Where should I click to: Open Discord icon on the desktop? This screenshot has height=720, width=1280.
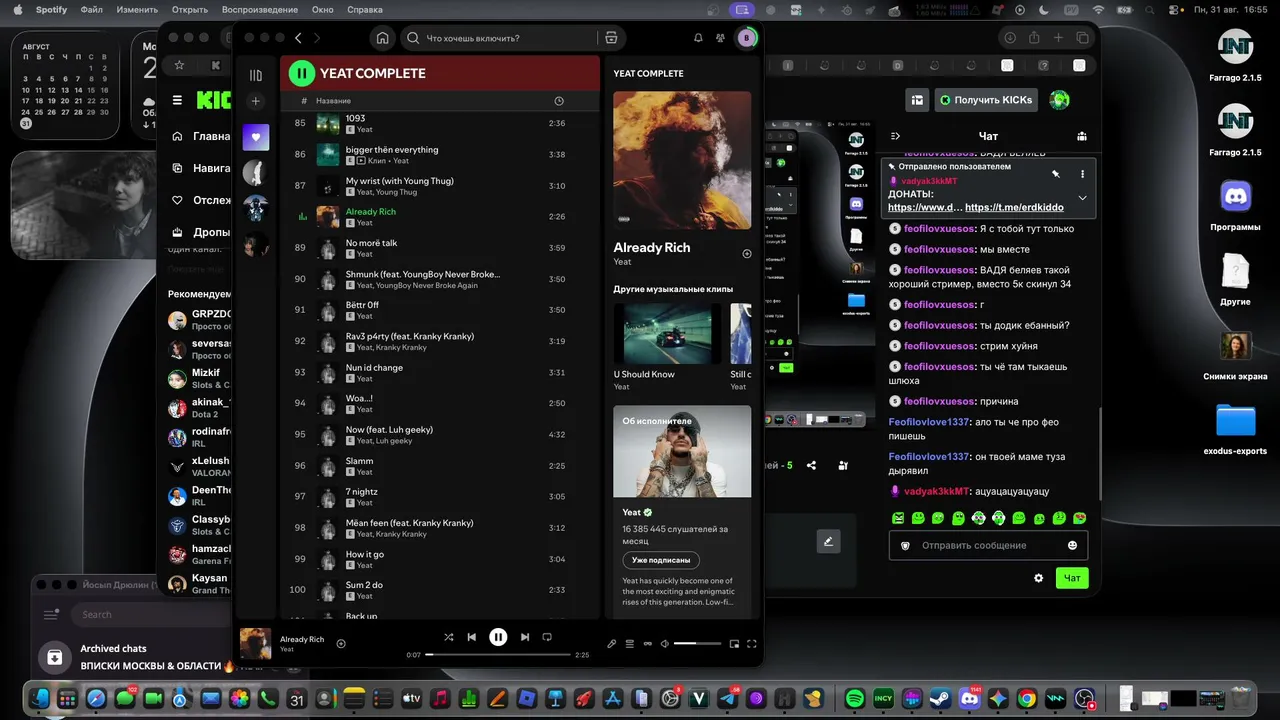click(1236, 196)
